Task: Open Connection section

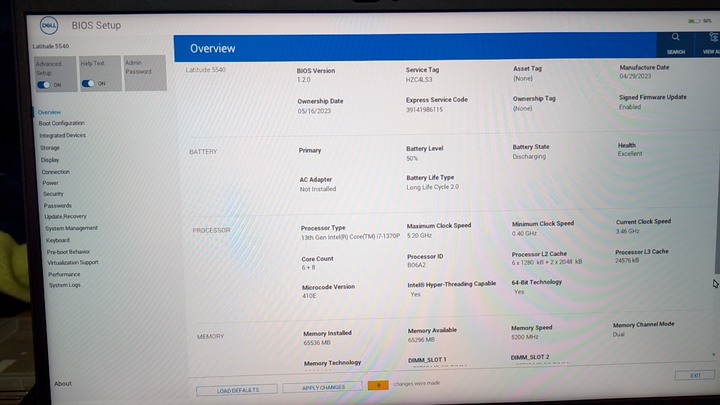Action: (x=56, y=172)
